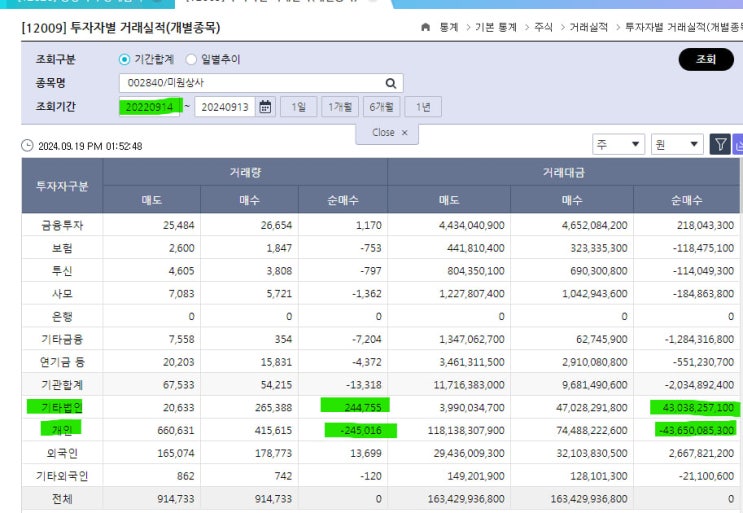
Task: Click the 거래대금 group header
Action: click(563, 172)
